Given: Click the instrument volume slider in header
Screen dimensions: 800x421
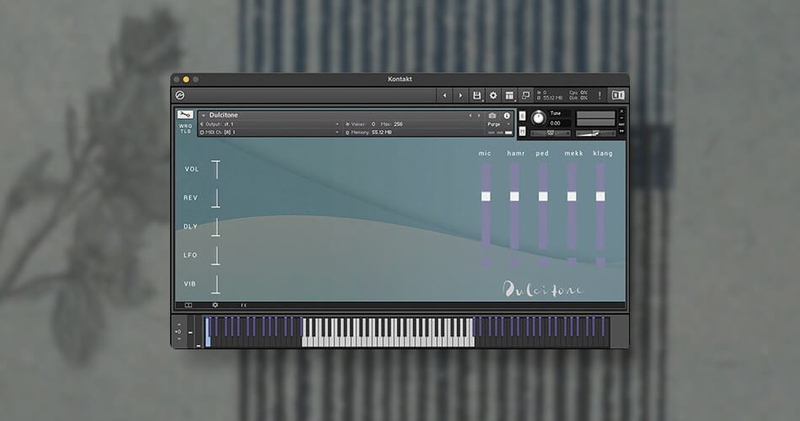Looking at the screenshot, I should tap(595, 133).
